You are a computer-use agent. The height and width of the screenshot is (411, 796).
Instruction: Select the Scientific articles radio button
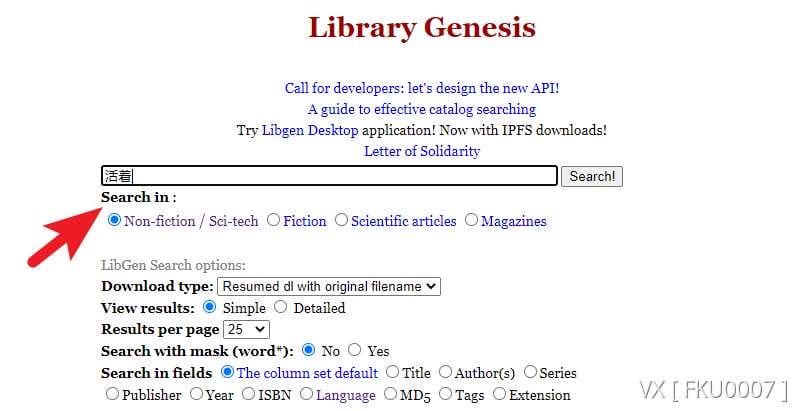pyautogui.click(x=342, y=220)
